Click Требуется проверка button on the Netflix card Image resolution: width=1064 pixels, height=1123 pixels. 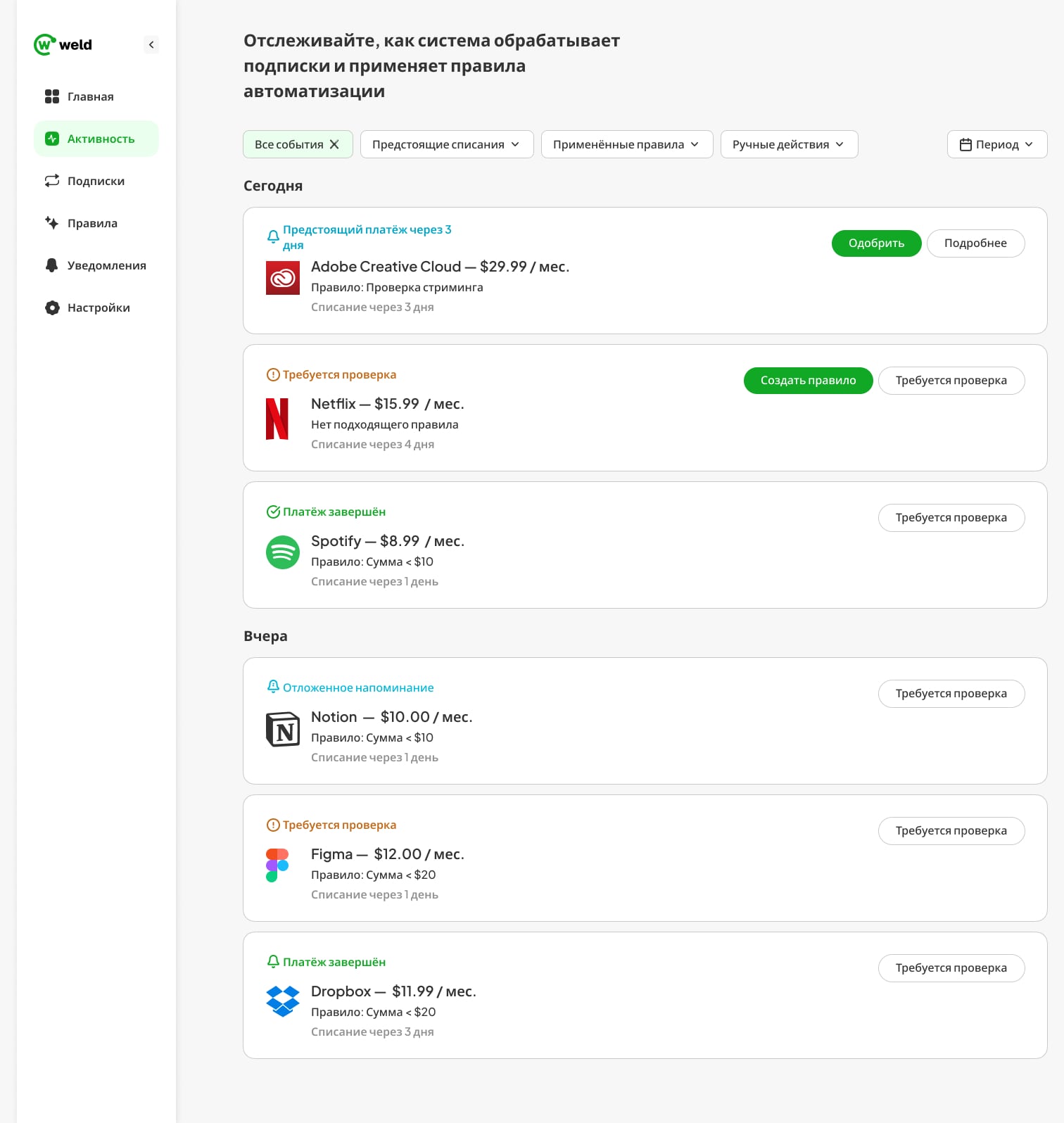tap(951, 381)
